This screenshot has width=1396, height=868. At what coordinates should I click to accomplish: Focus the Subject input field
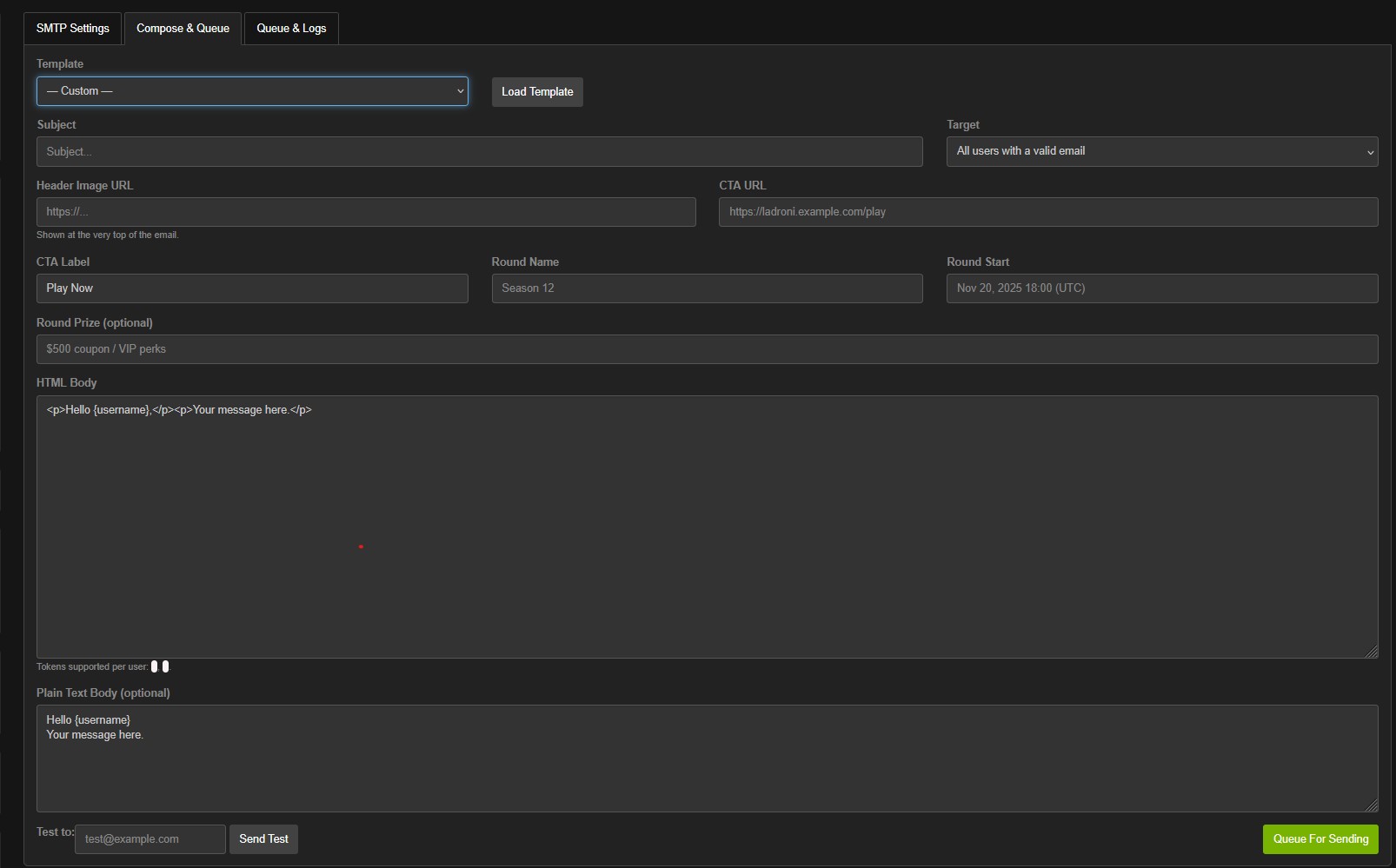point(479,152)
